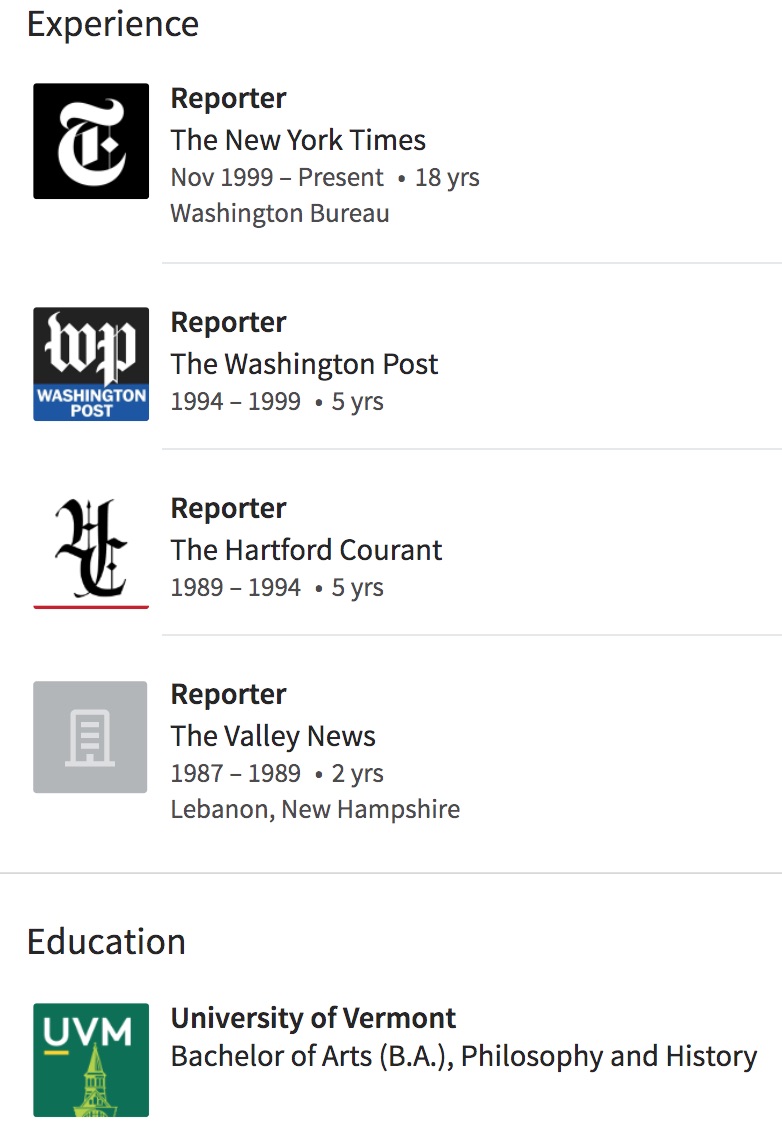Open The New York Times company link
782x1142 pixels.
click(x=298, y=140)
